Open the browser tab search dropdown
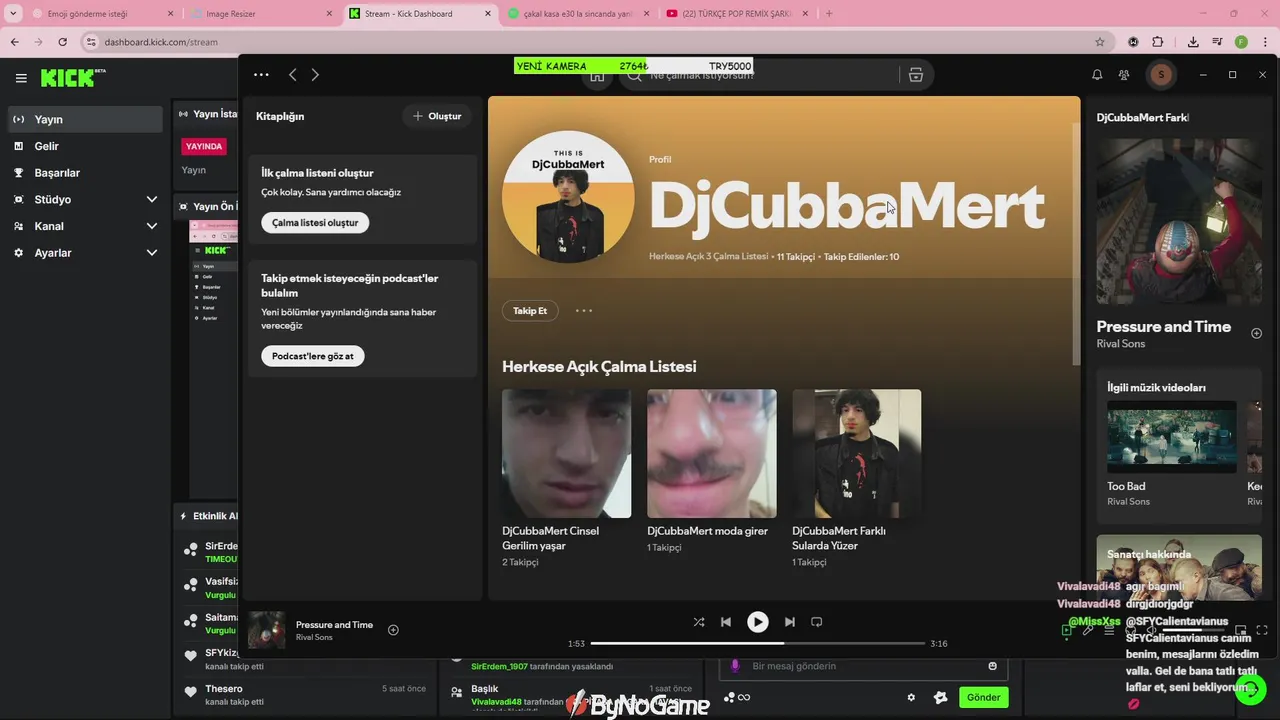The width and height of the screenshot is (1280, 720). click(13, 14)
